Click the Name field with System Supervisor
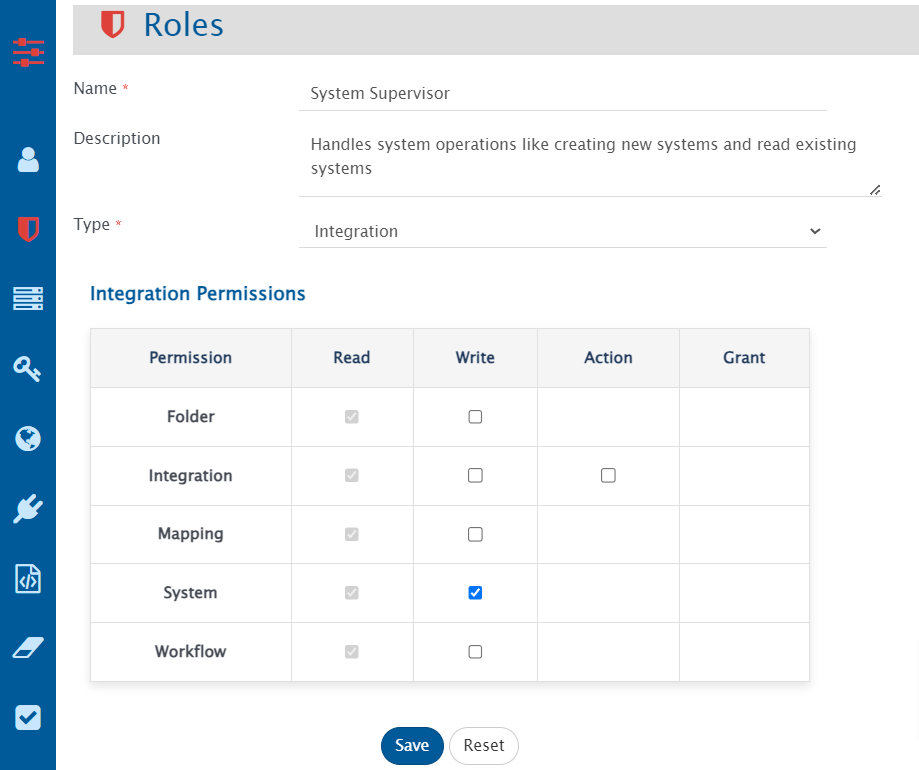Screen dimensions: 919x770 click(x=563, y=93)
